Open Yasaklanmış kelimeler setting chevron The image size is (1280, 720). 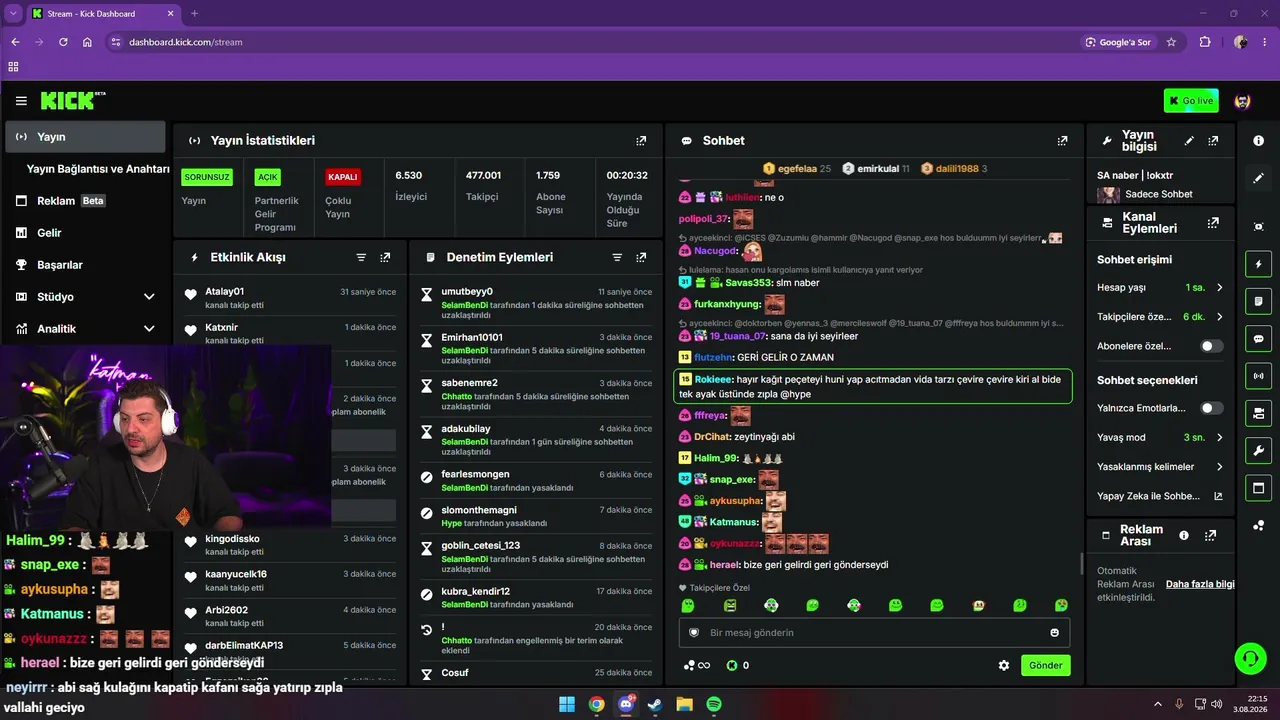1219,467
